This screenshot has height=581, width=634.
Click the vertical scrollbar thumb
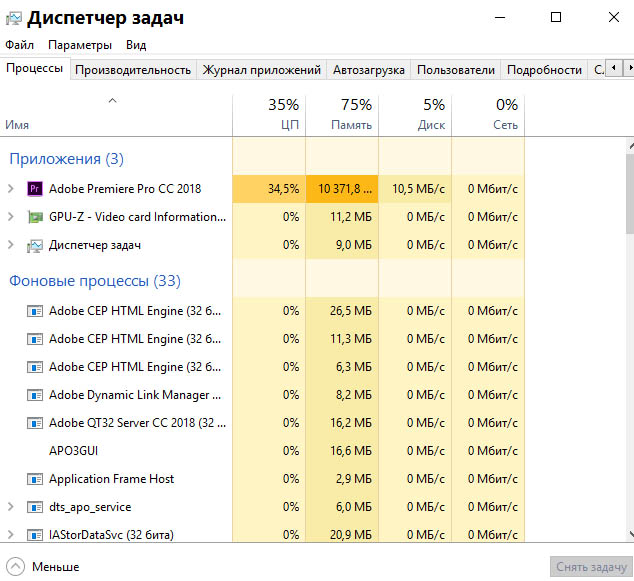click(630, 193)
